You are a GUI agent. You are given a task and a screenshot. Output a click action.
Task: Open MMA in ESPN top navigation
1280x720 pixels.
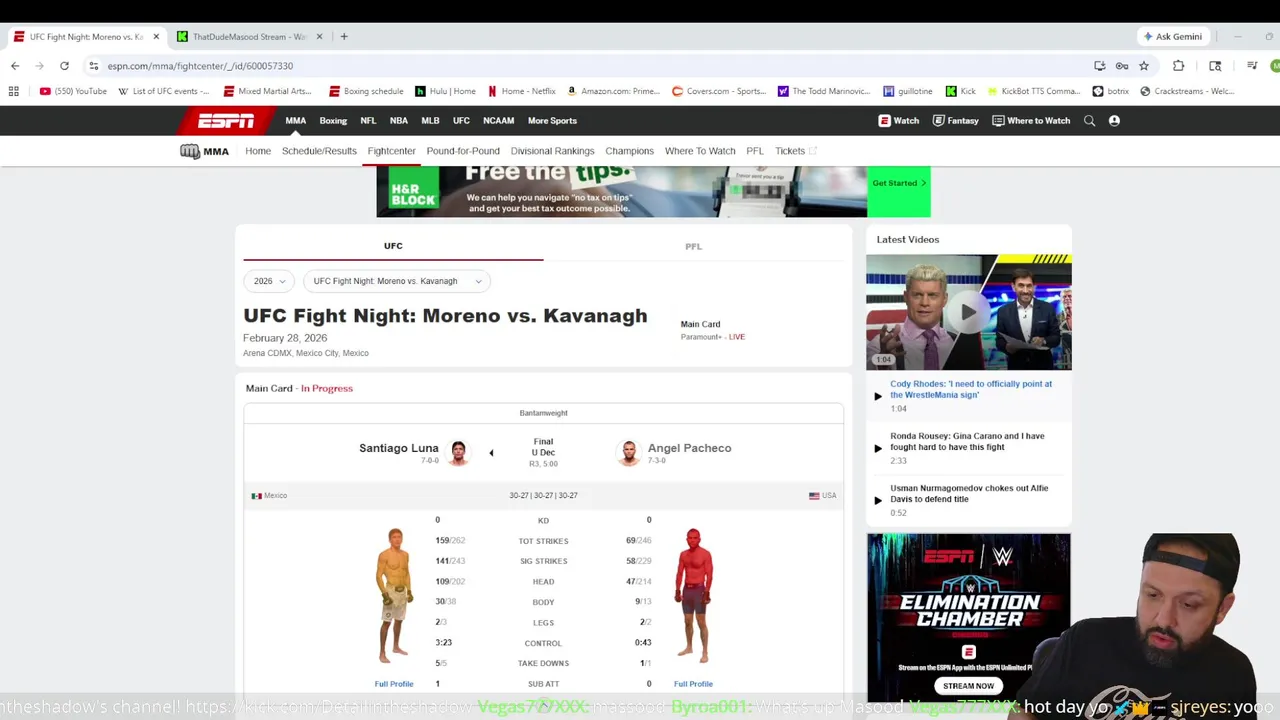[x=296, y=121]
